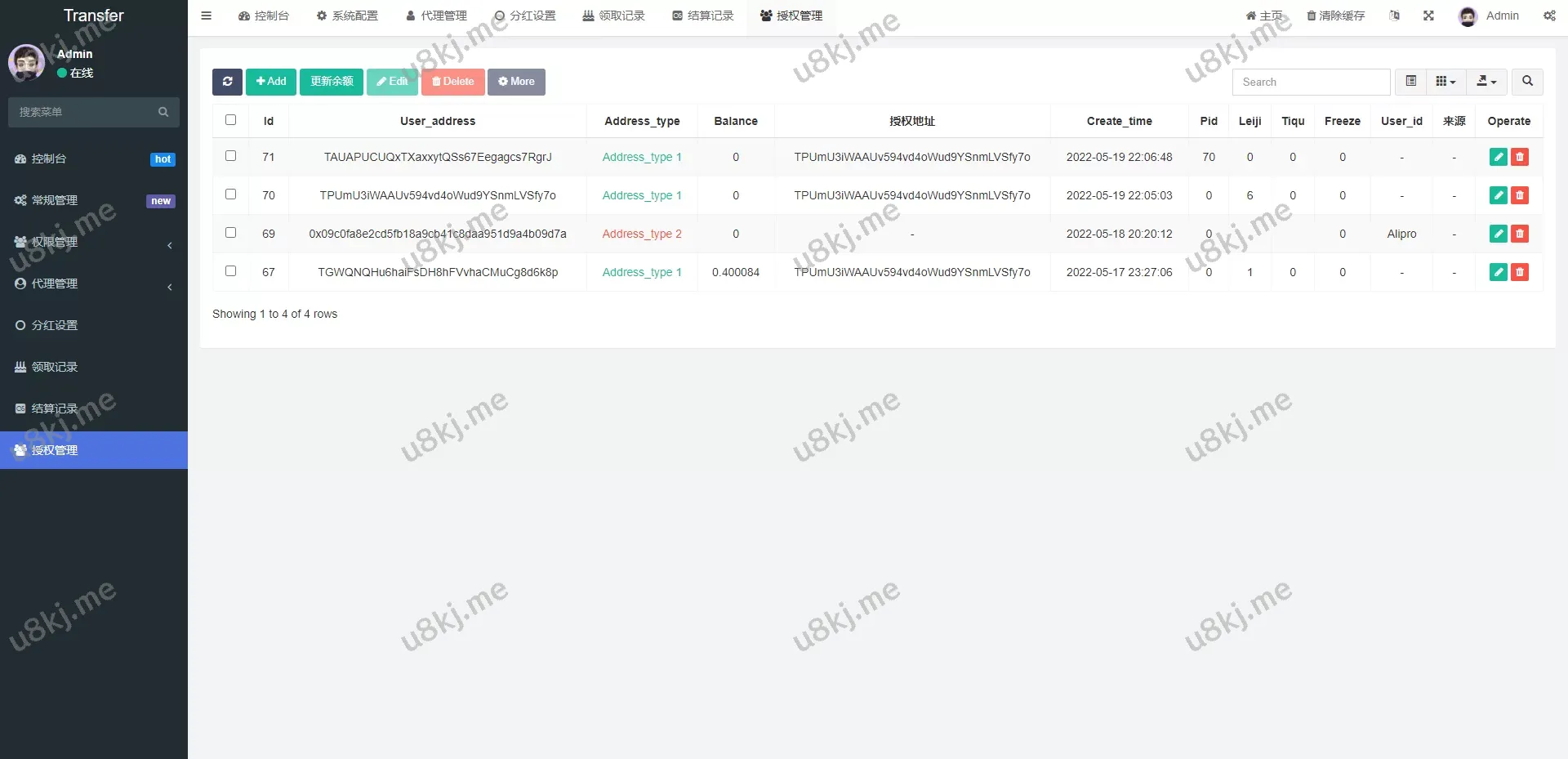Run search with the magnifier button
This screenshot has width=1568, height=759.
click(x=1527, y=82)
